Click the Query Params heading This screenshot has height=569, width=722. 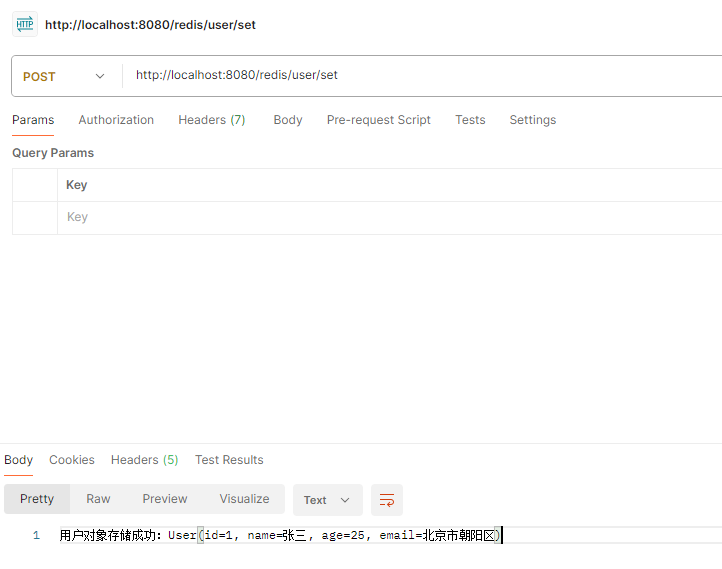click(53, 153)
